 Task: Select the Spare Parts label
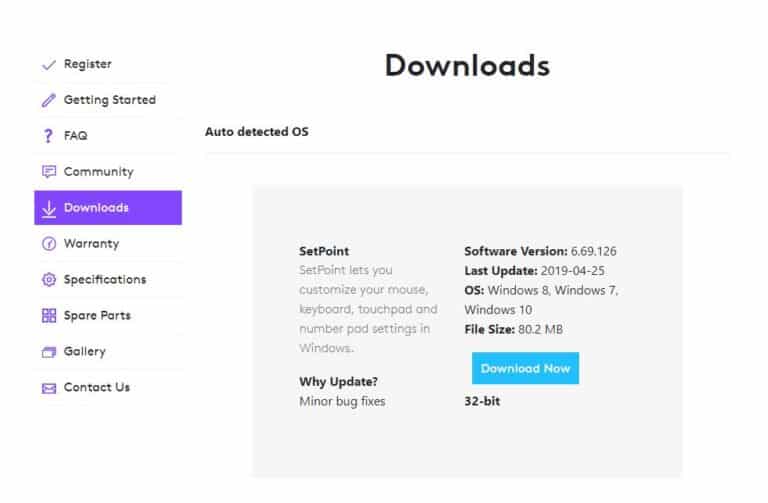coord(98,316)
